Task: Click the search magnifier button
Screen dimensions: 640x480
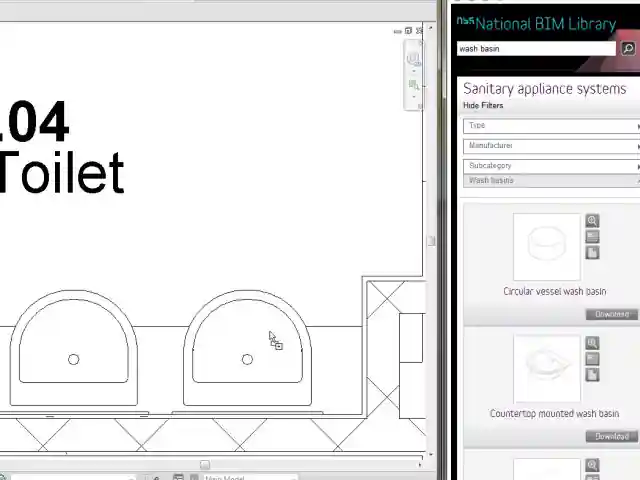Action: point(628,48)
